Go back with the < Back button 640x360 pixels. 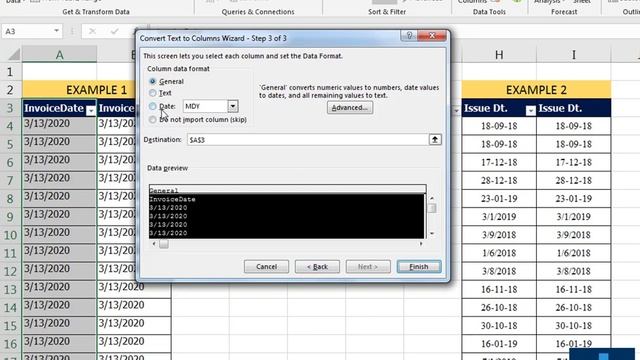317,267
